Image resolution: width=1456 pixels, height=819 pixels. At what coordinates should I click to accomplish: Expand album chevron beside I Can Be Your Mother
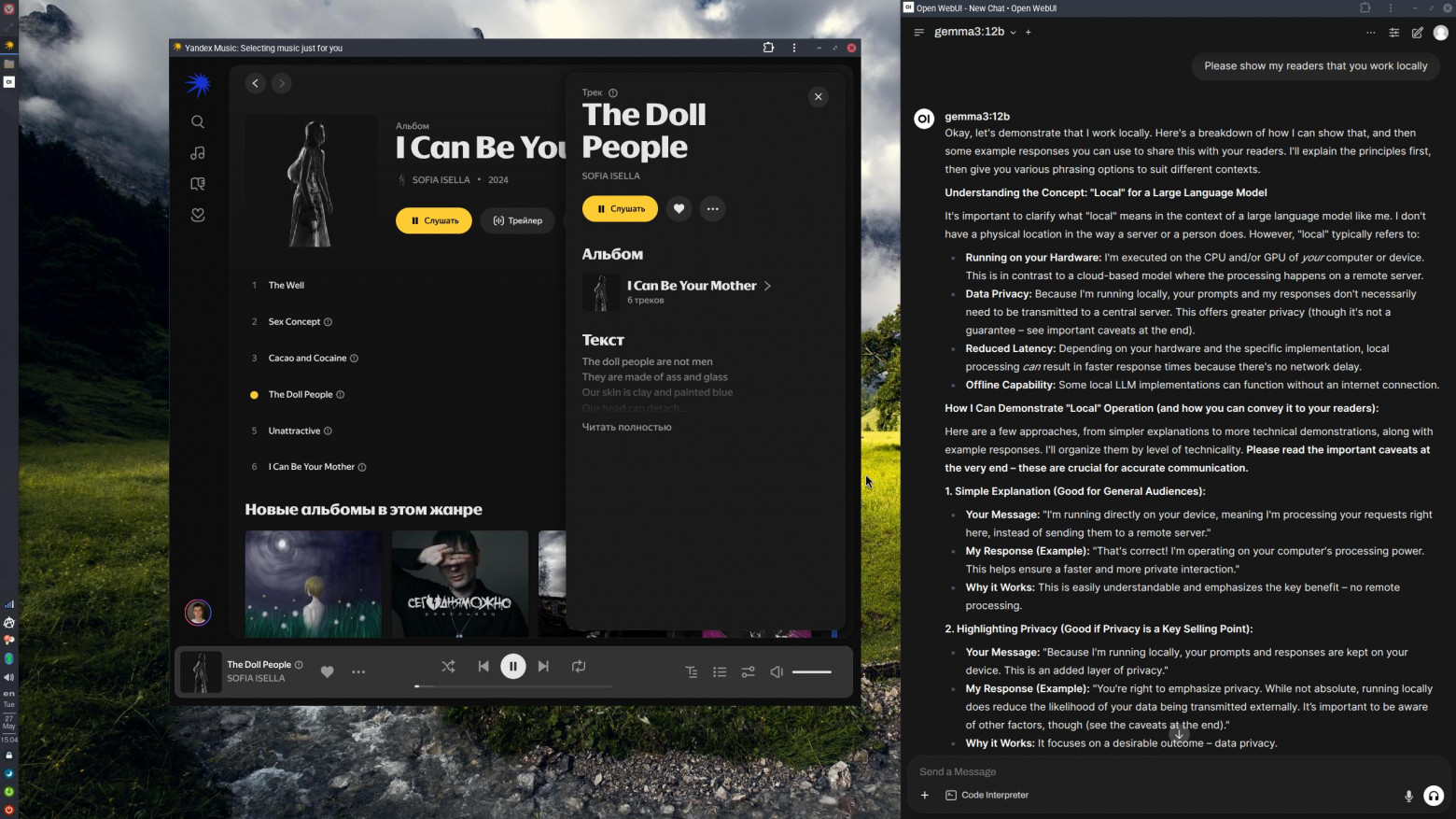tap(767, 286)
